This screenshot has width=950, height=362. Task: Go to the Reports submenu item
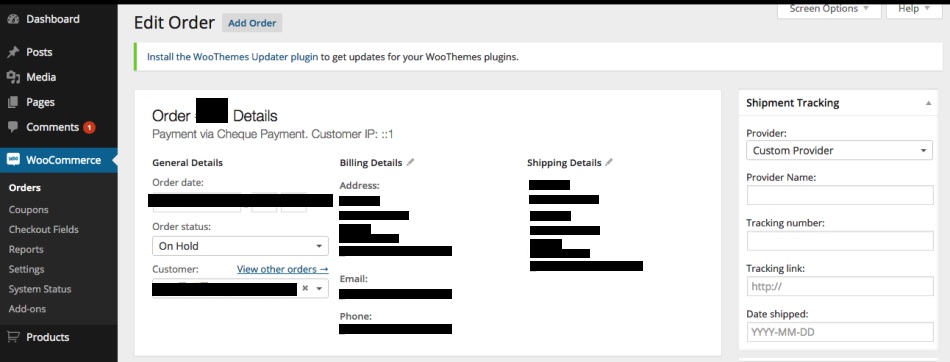tap(26, 249)
